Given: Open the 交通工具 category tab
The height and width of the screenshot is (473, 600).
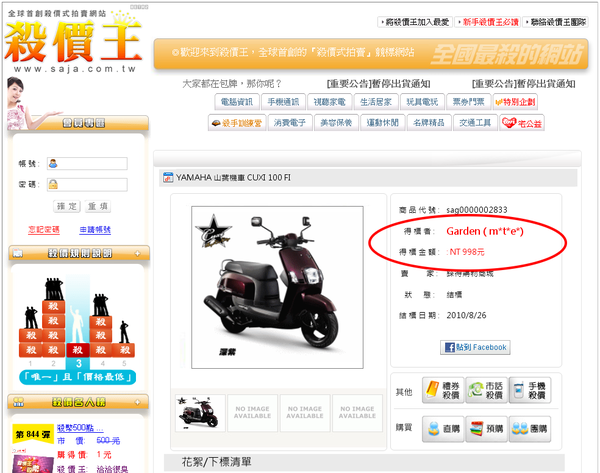Looking at the screenshot, I should (475, 123).
